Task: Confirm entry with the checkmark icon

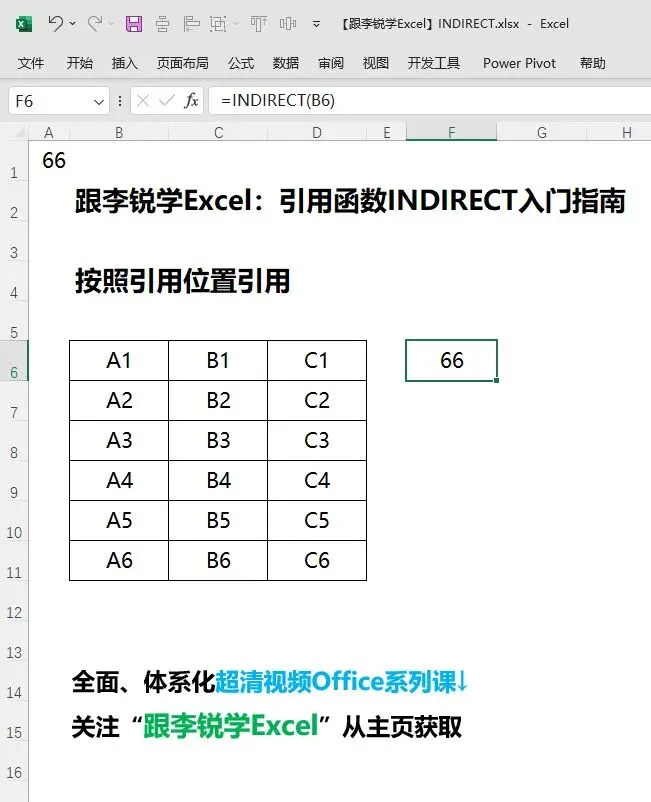Action: tap(167, 101)
